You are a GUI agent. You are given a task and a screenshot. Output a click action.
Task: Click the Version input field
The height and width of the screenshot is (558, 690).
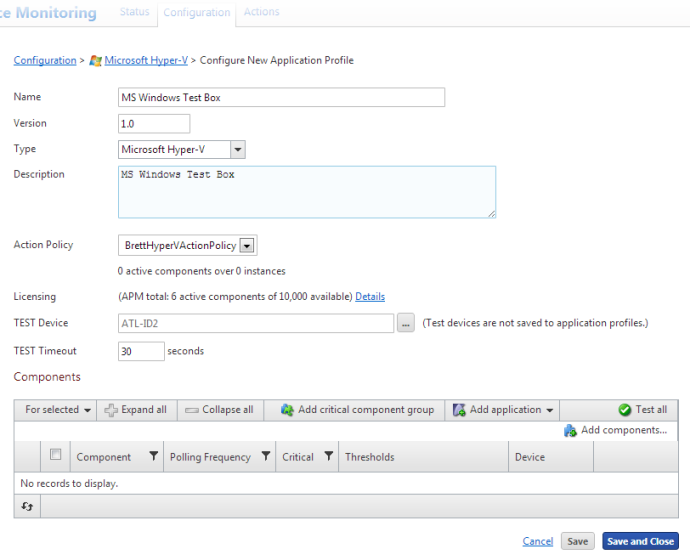coord(154,124)
